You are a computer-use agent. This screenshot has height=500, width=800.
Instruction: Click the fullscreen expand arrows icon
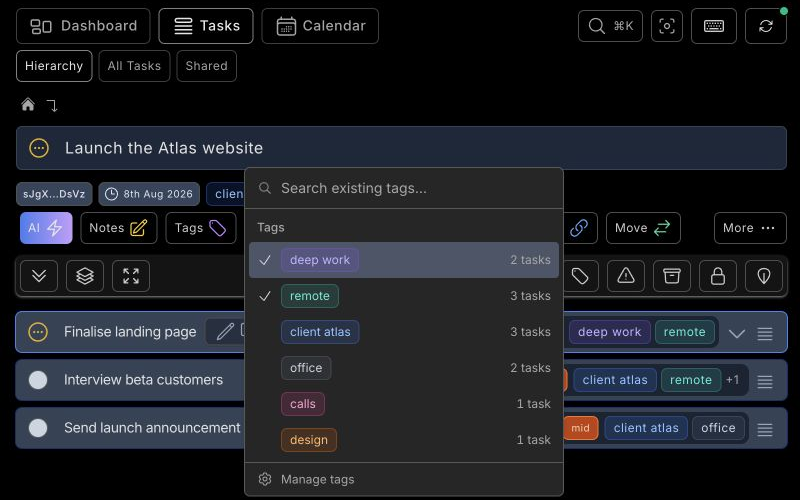click(131, 276)
